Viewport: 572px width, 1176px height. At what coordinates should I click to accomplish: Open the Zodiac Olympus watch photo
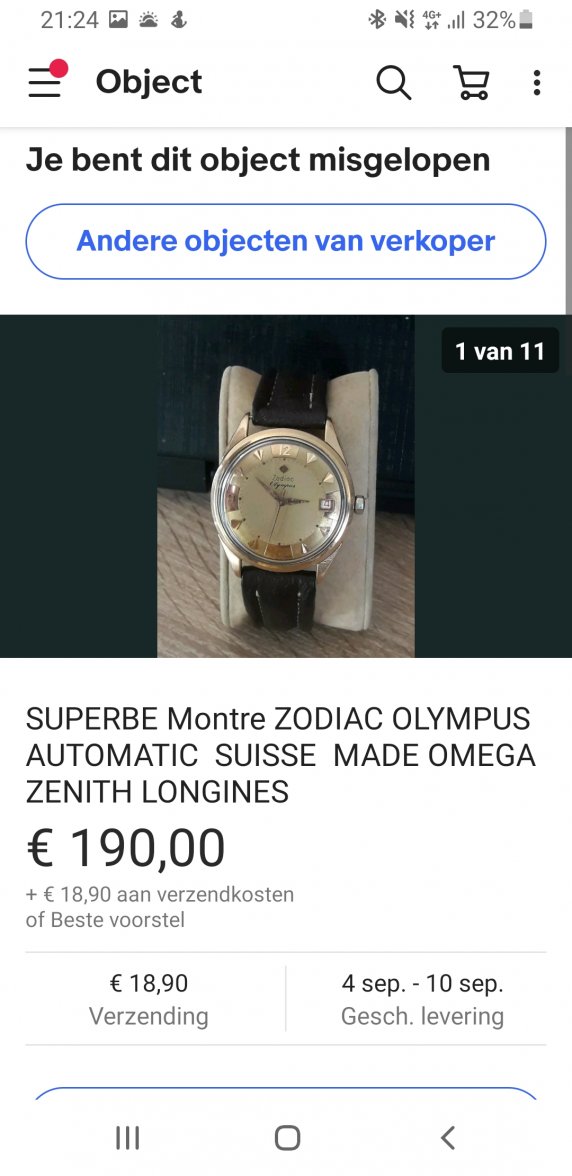click(x=286, y=486)
